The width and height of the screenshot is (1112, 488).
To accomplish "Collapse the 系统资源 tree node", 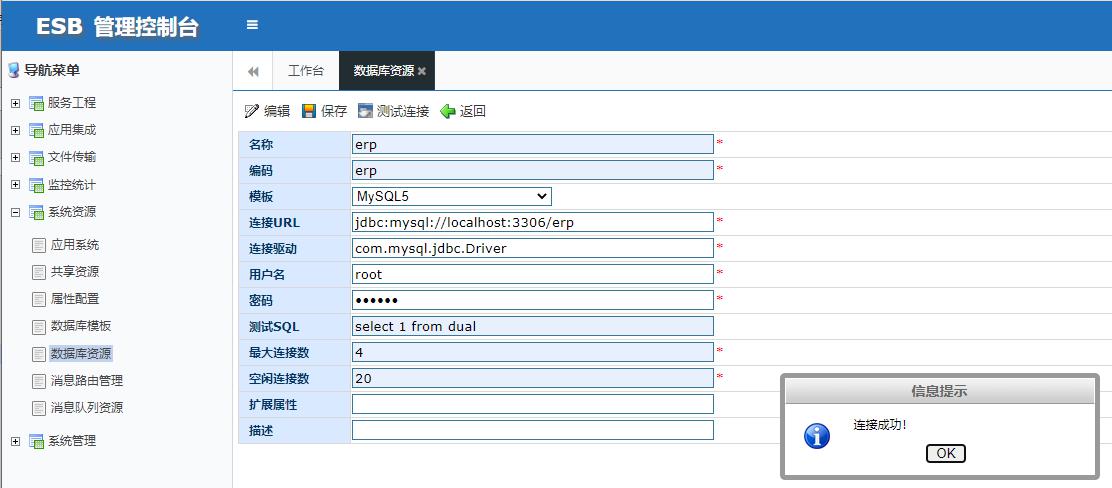I will (16, 213).
